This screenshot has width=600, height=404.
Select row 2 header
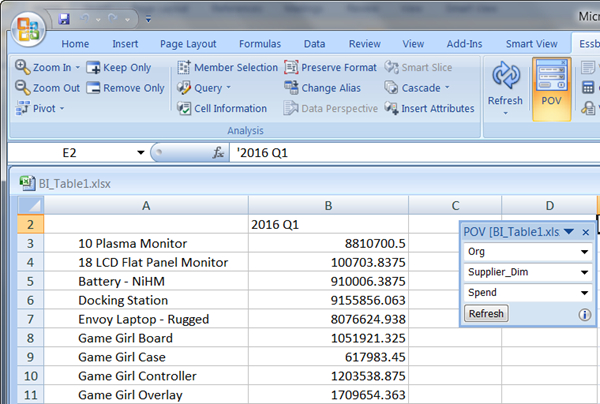click(31, 224)
